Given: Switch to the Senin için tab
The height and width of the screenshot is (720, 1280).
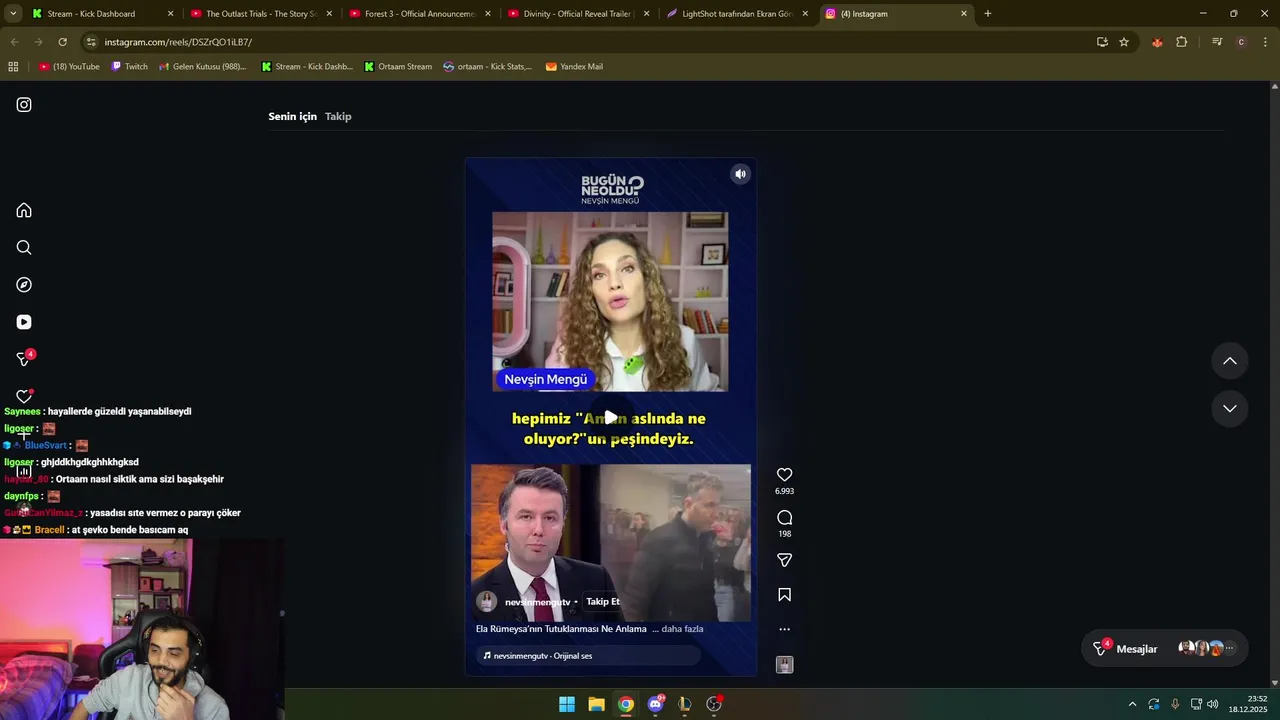Looking at the screenshot, I should click(x=292, y=116).
